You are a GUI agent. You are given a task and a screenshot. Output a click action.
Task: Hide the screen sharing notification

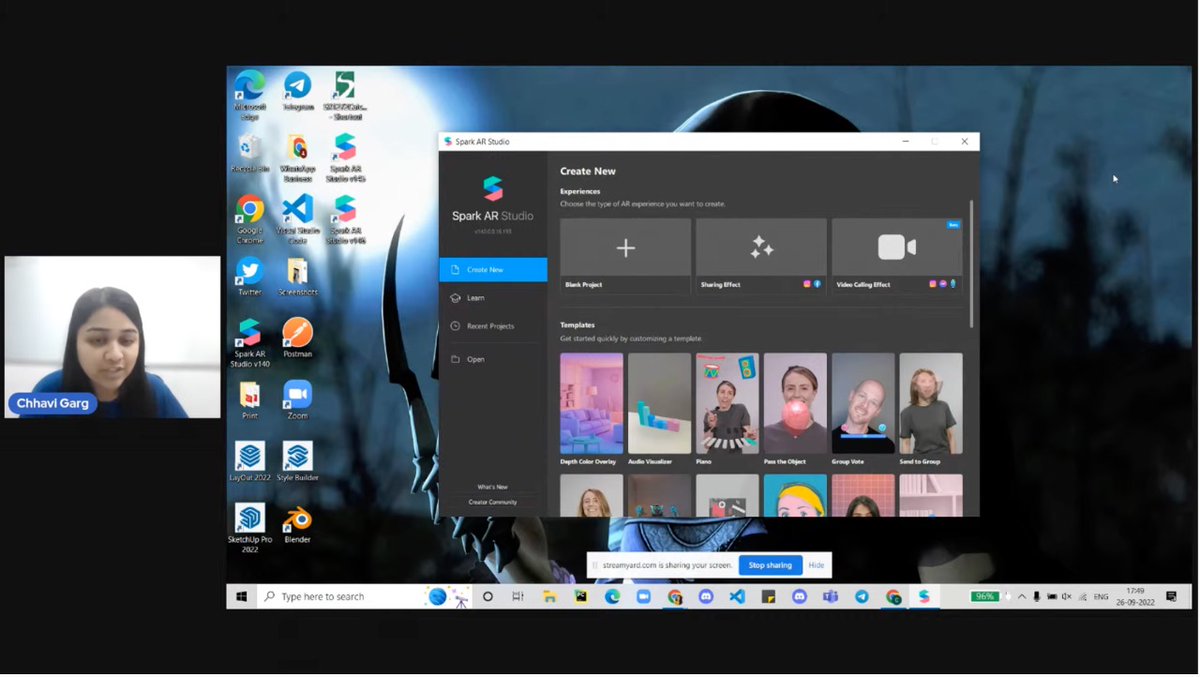pyautogui.click(x=816, y=565)
